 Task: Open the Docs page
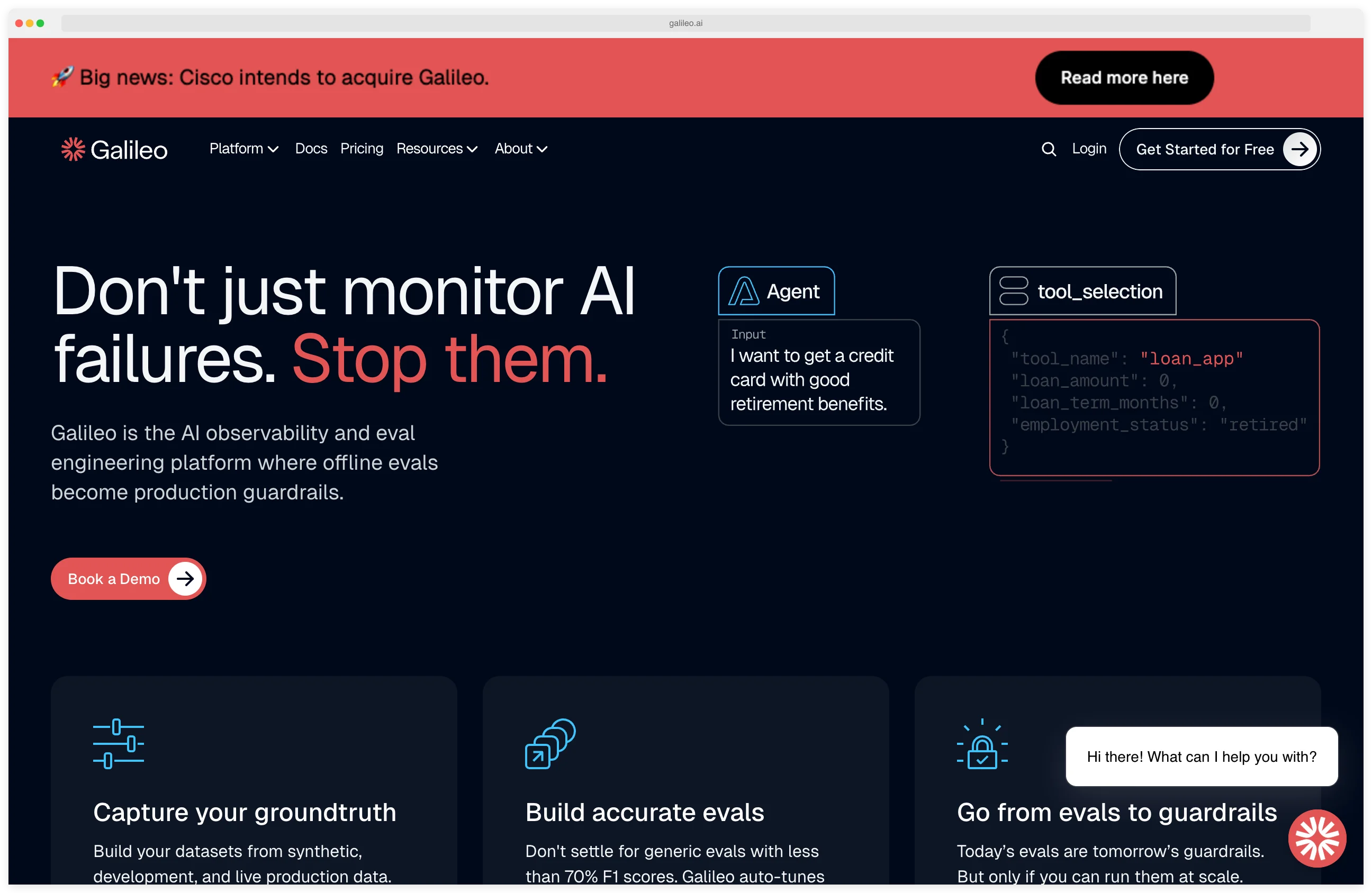tap(311, 149)
